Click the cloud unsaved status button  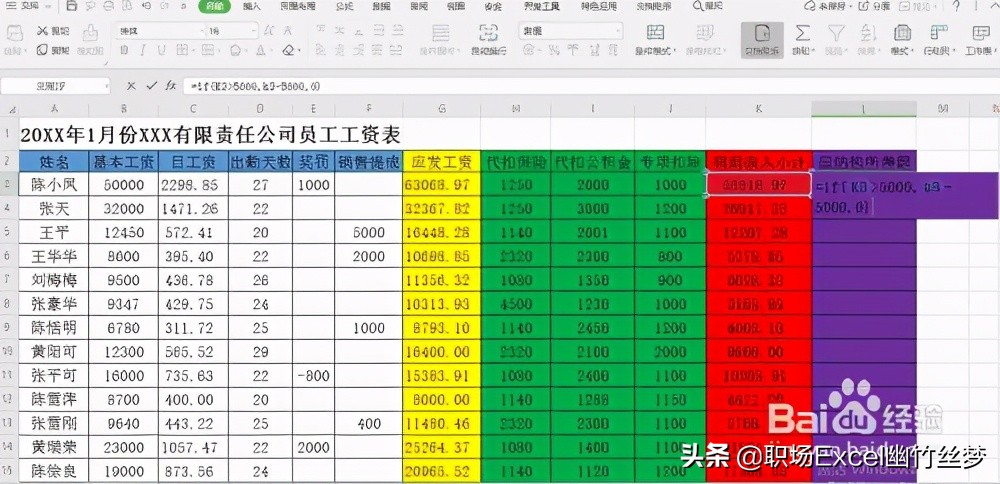[x=827, y=6]
